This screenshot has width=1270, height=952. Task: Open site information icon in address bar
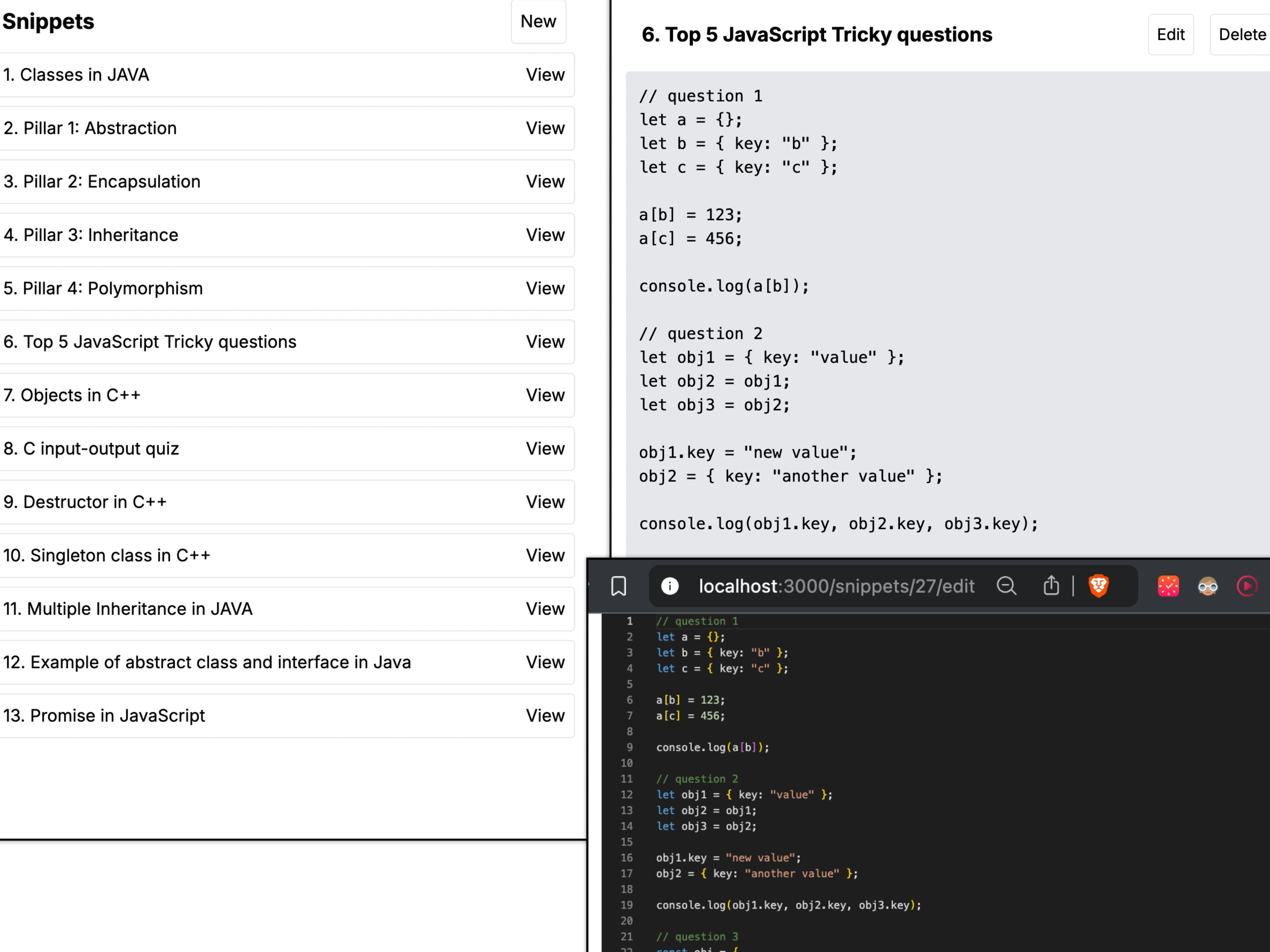point(669,586)
